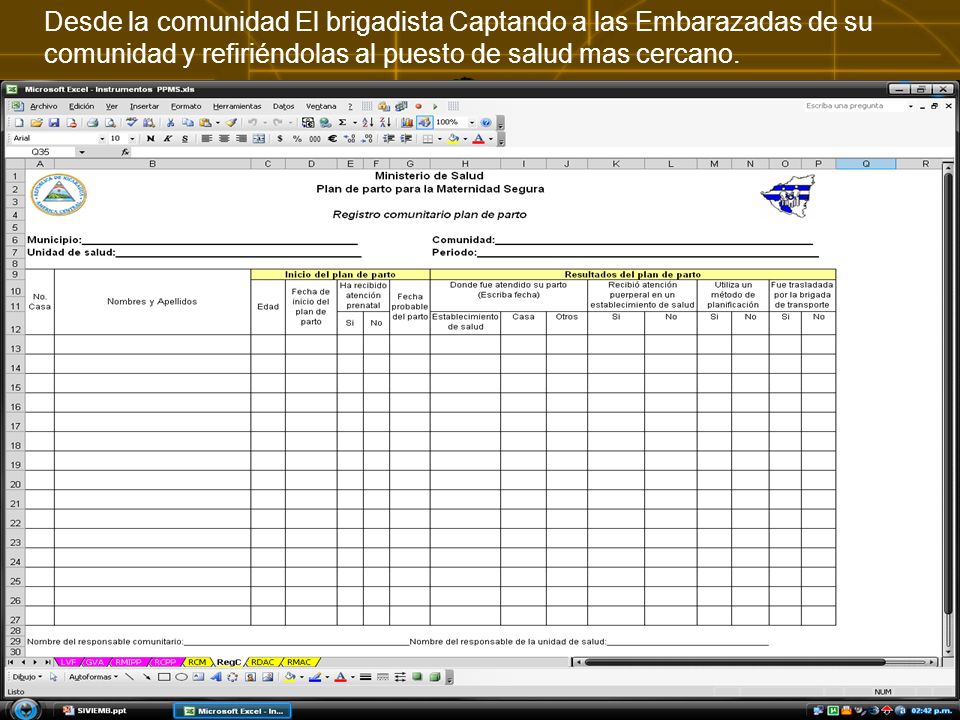Expand the Name Box dropdown arrow

click(81, 152)
